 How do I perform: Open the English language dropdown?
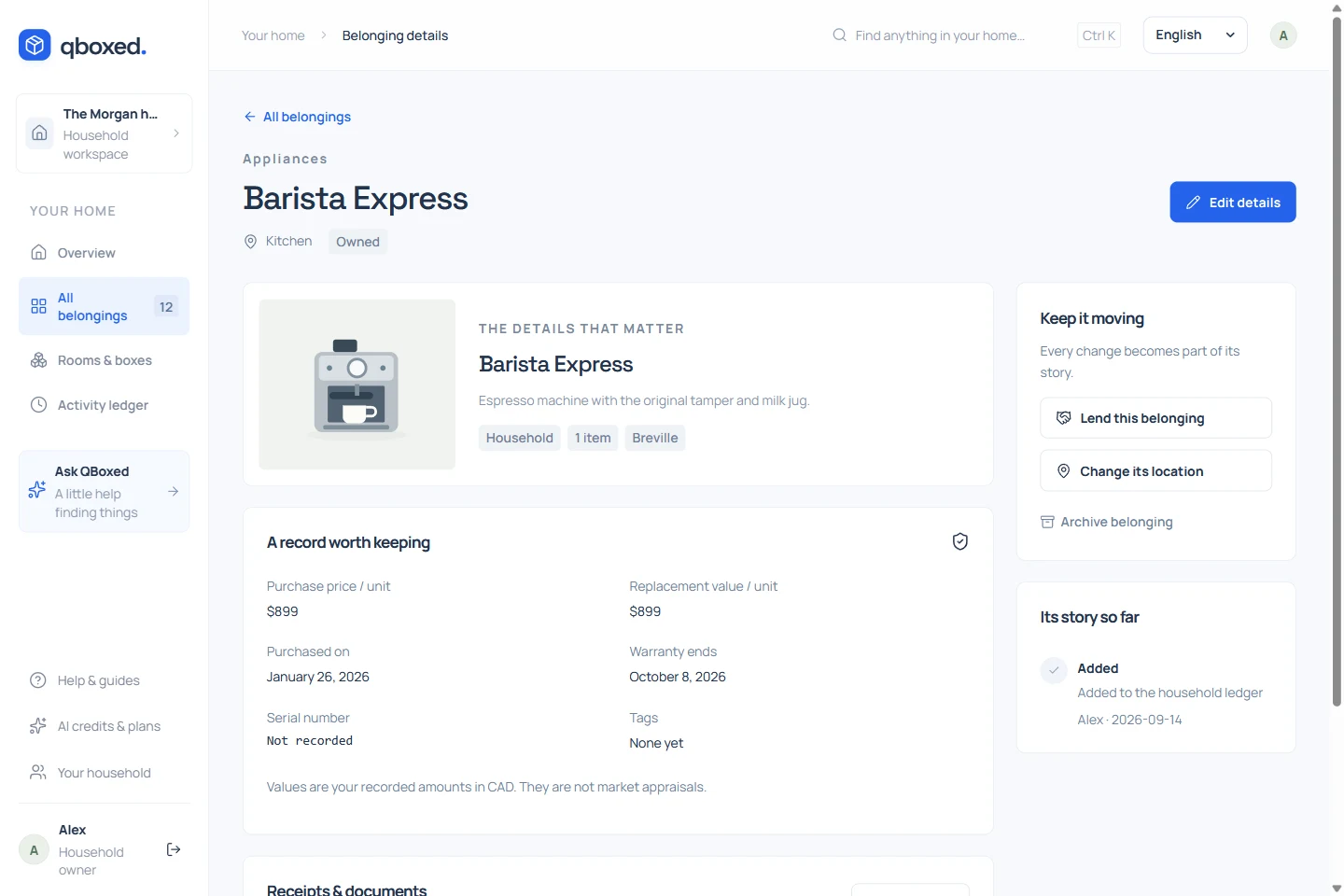click(1195, 35)
